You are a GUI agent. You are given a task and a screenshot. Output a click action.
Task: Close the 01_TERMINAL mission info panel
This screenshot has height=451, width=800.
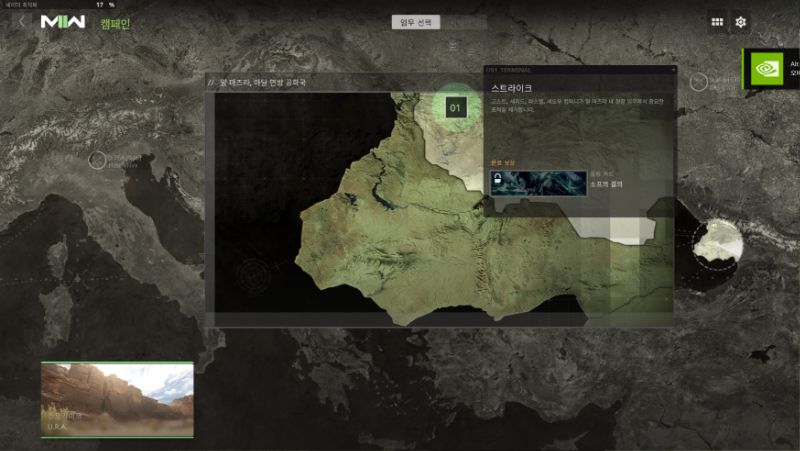coord(673,71)
